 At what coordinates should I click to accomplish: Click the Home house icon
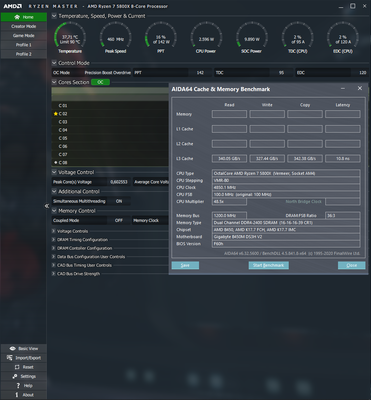click(17, 17)
